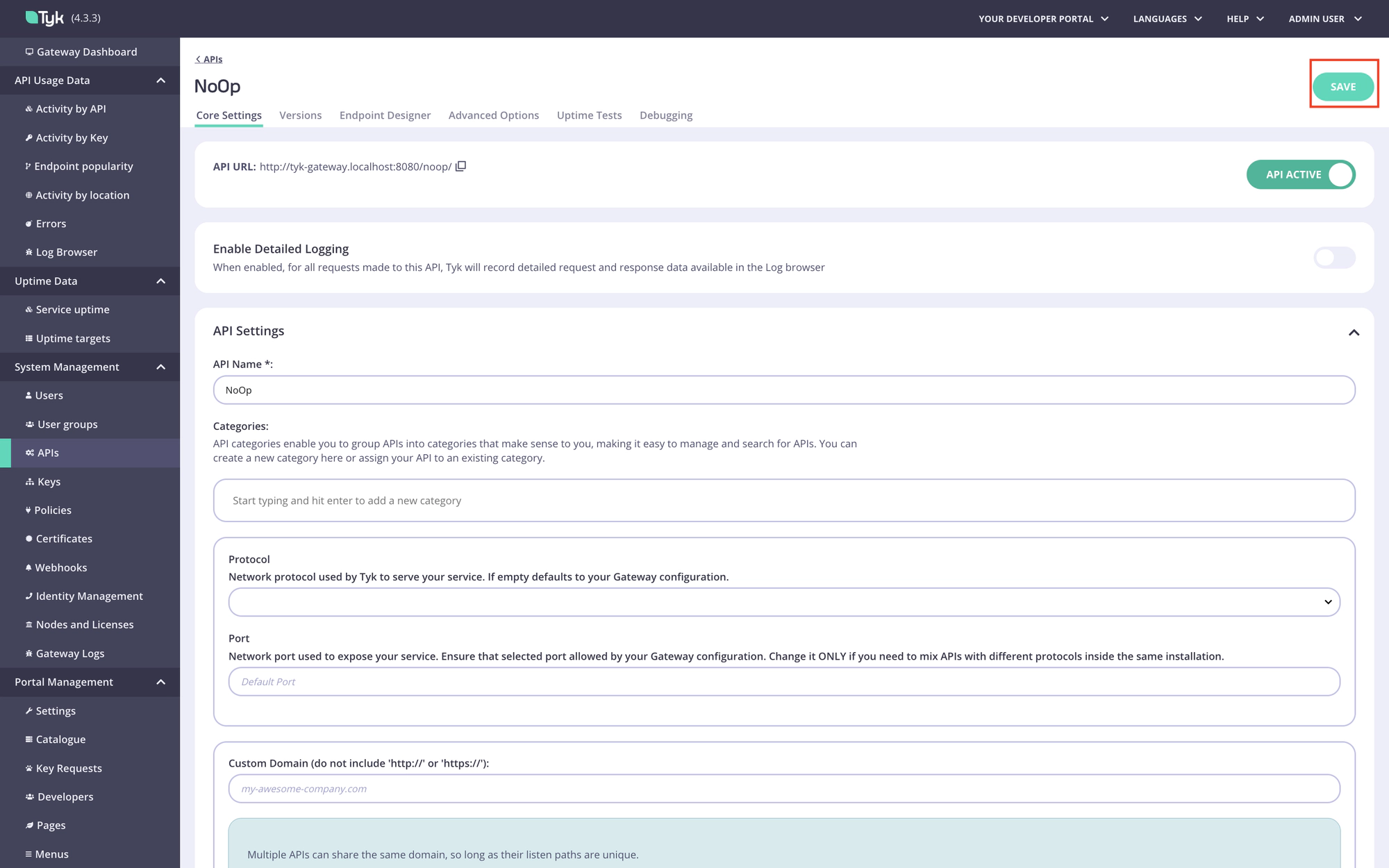Go to Certificates in the sidebar
Screen dimensions: 1389x868
tap(64, 539)
